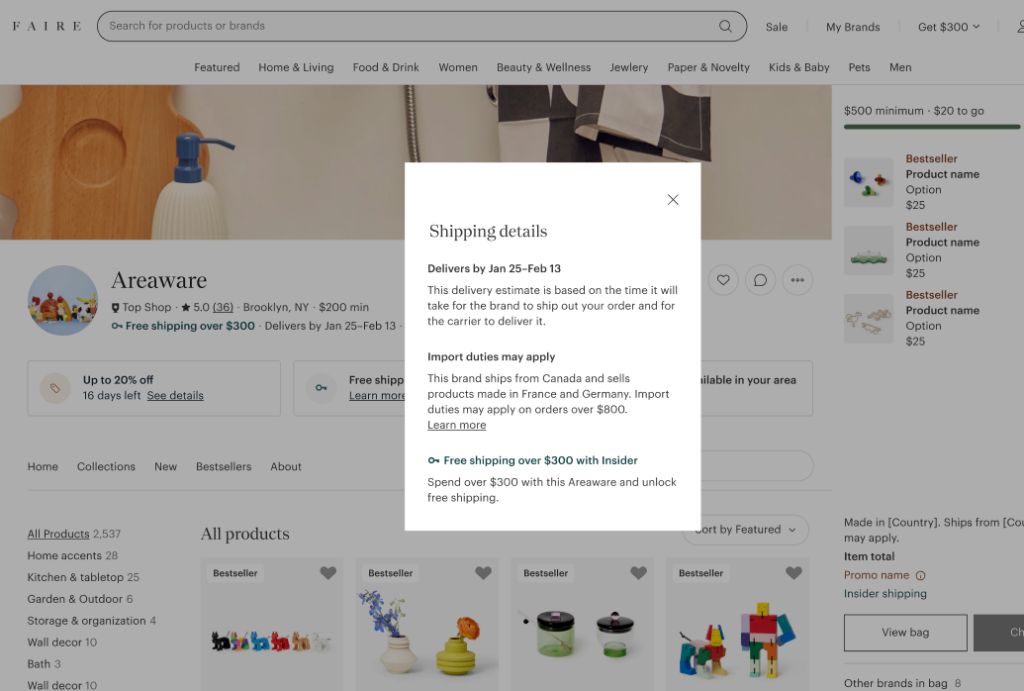Click the View bag button

pos(905,632)
